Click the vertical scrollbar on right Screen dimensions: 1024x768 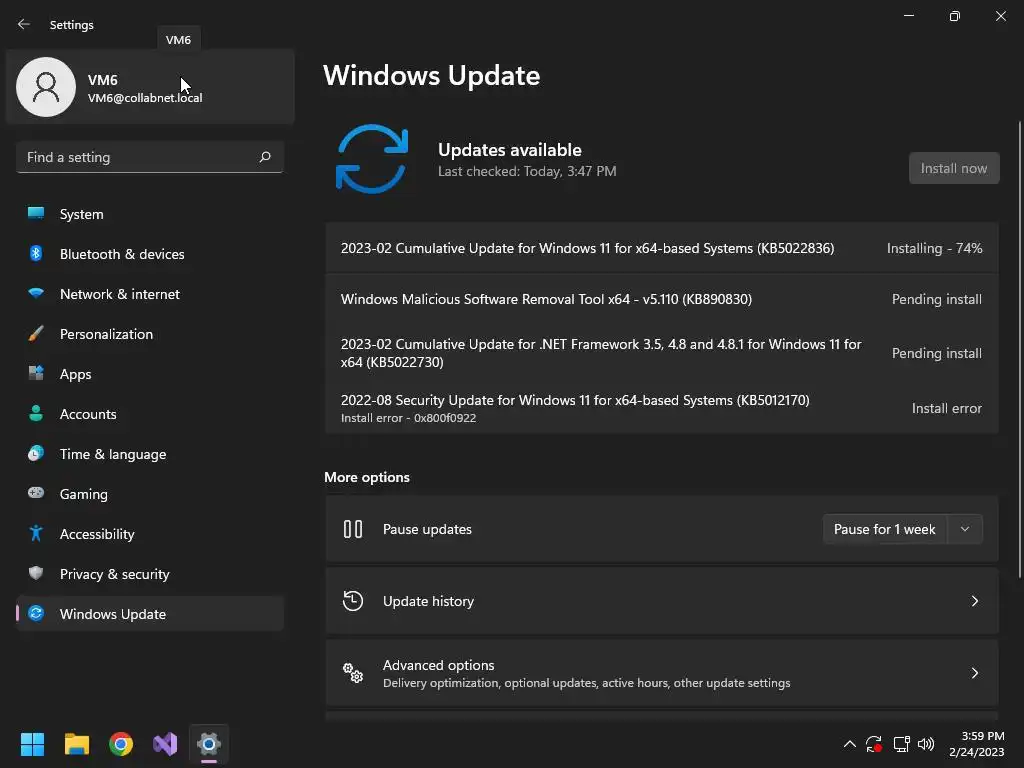click(x=1019, y=349)
